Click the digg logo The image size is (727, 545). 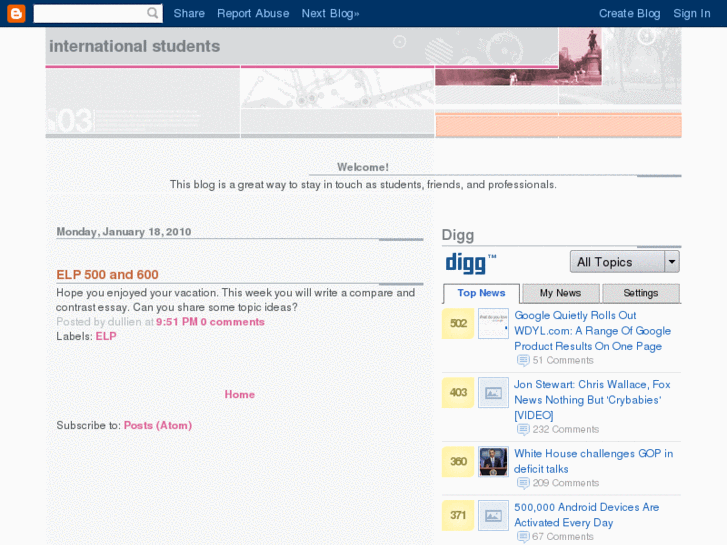pos(470,263)
